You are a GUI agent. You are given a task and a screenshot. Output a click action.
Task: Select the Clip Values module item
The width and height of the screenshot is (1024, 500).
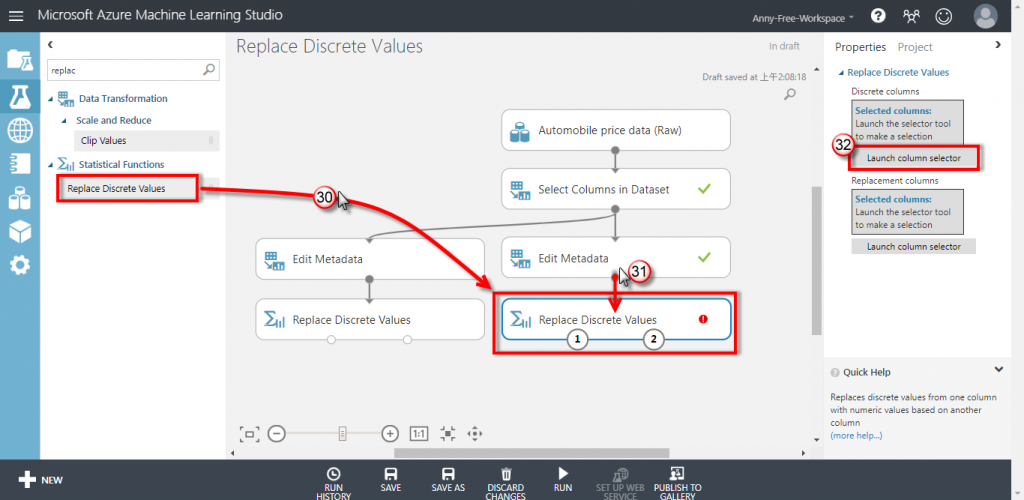point(147,140)
